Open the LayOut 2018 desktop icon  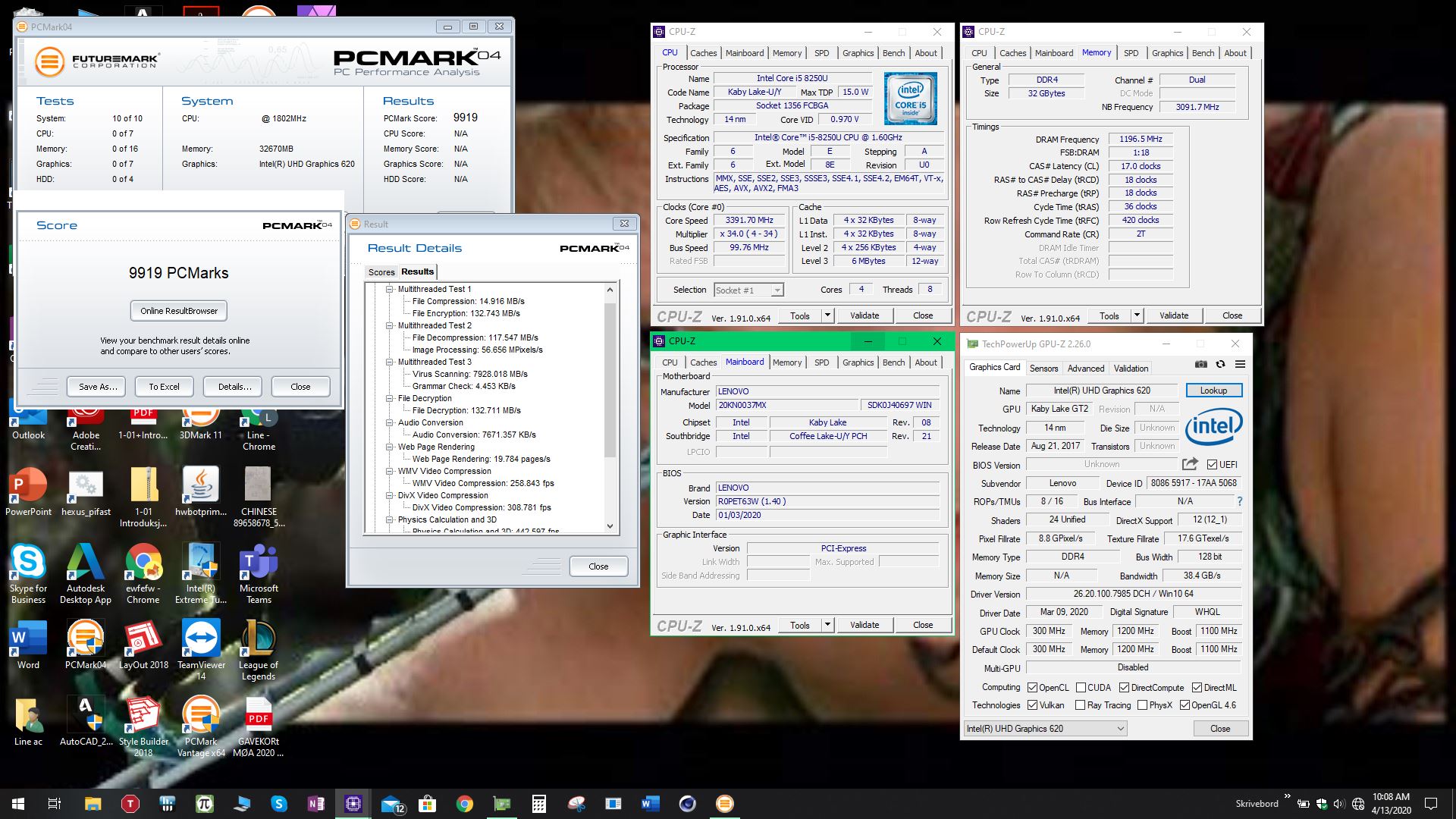coord(143,645)
